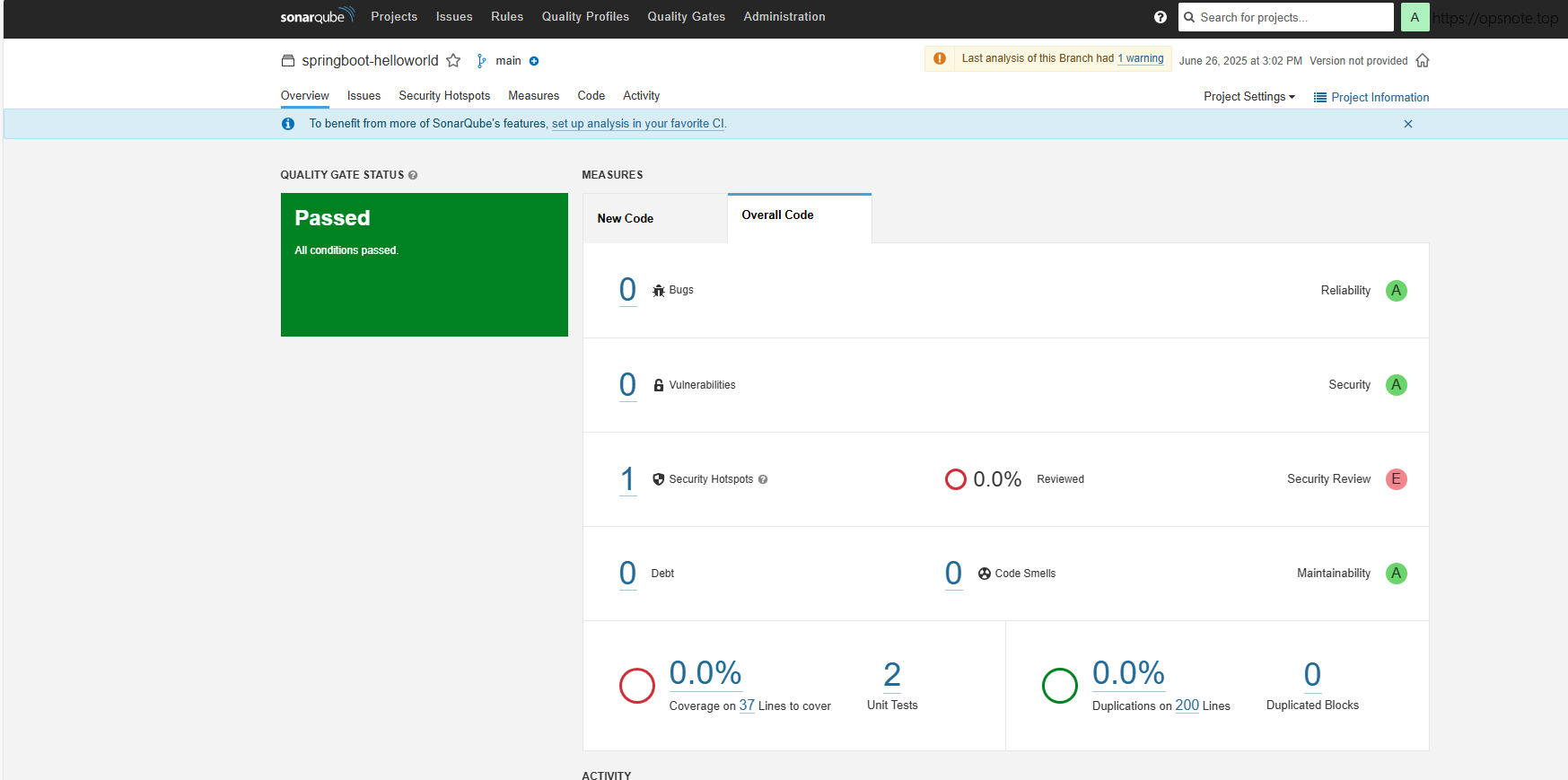Open Quality Profiles in top navigation
This screenshot has height=780, width=1568.
point(585,17)
